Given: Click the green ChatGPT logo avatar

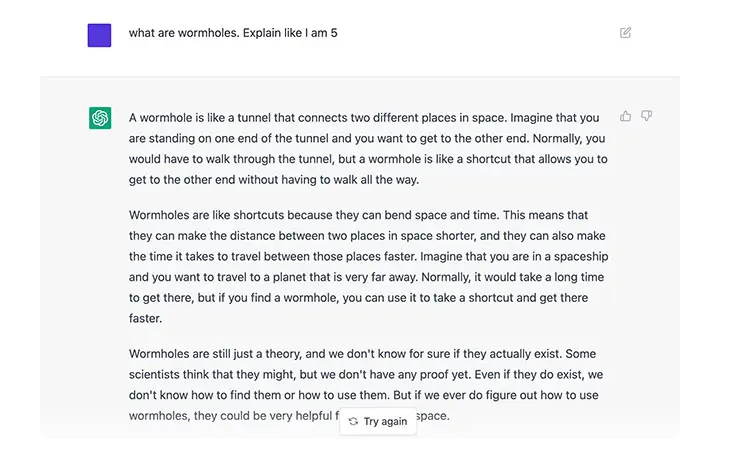Looking at the screenshot, I should [x=100, y=118].
